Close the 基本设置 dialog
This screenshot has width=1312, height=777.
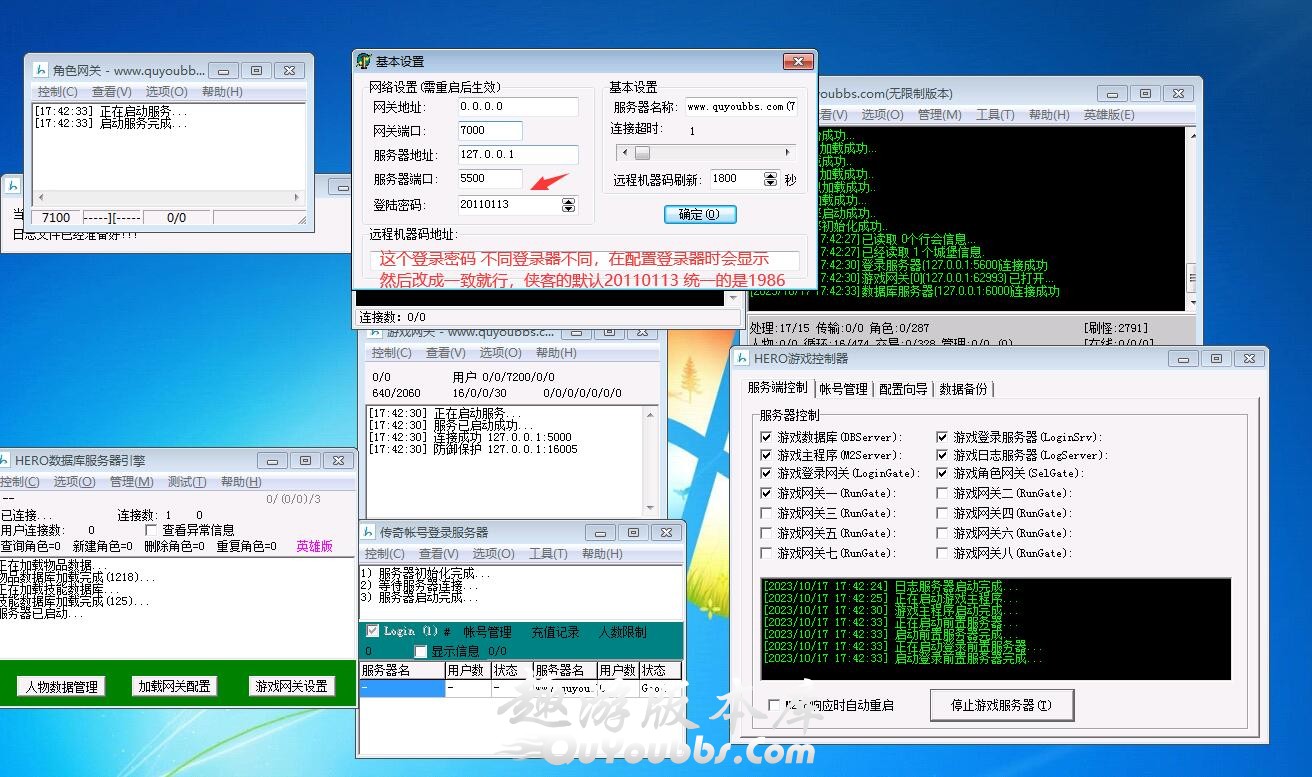coord(797,62)
